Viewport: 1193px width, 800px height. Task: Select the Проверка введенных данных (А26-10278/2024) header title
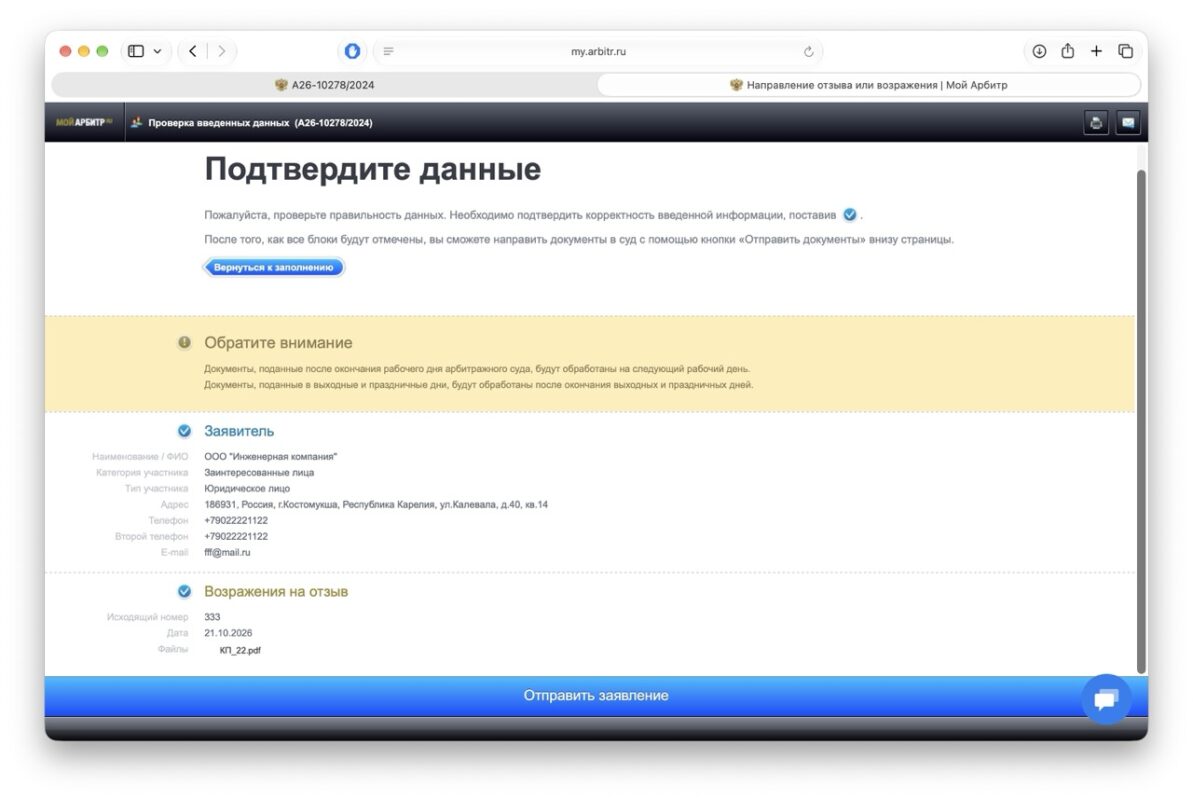click(260, 123)
